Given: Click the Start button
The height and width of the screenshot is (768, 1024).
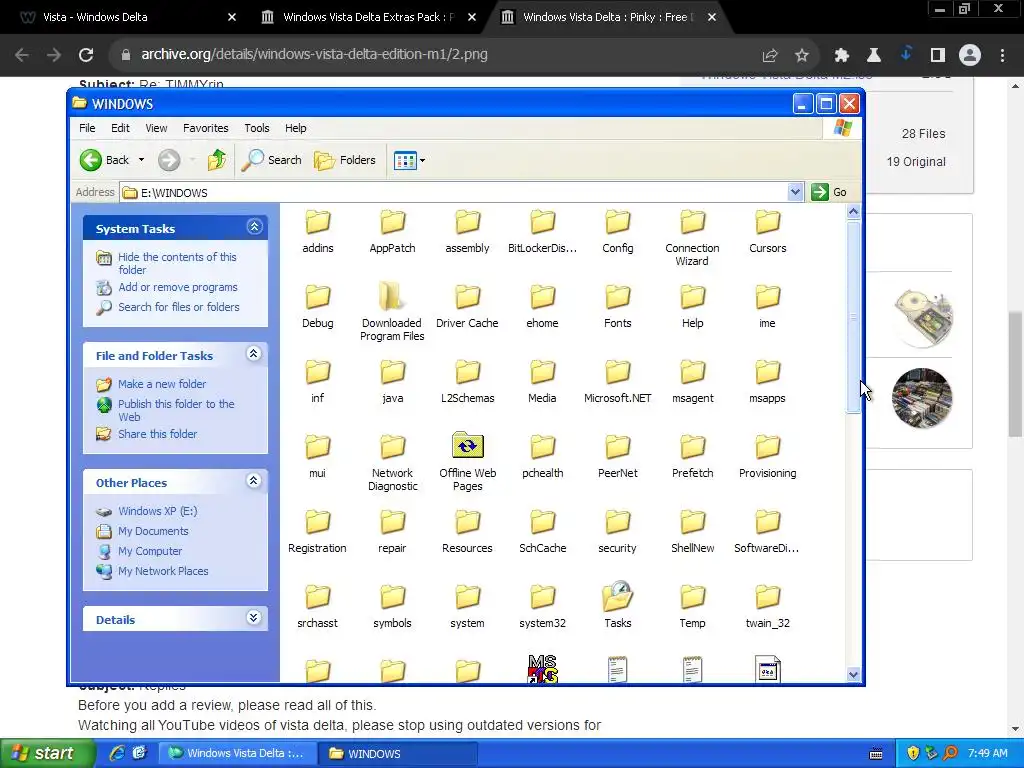Looking at the screenshot, I should pyautogui.click(x=46, y=753).
